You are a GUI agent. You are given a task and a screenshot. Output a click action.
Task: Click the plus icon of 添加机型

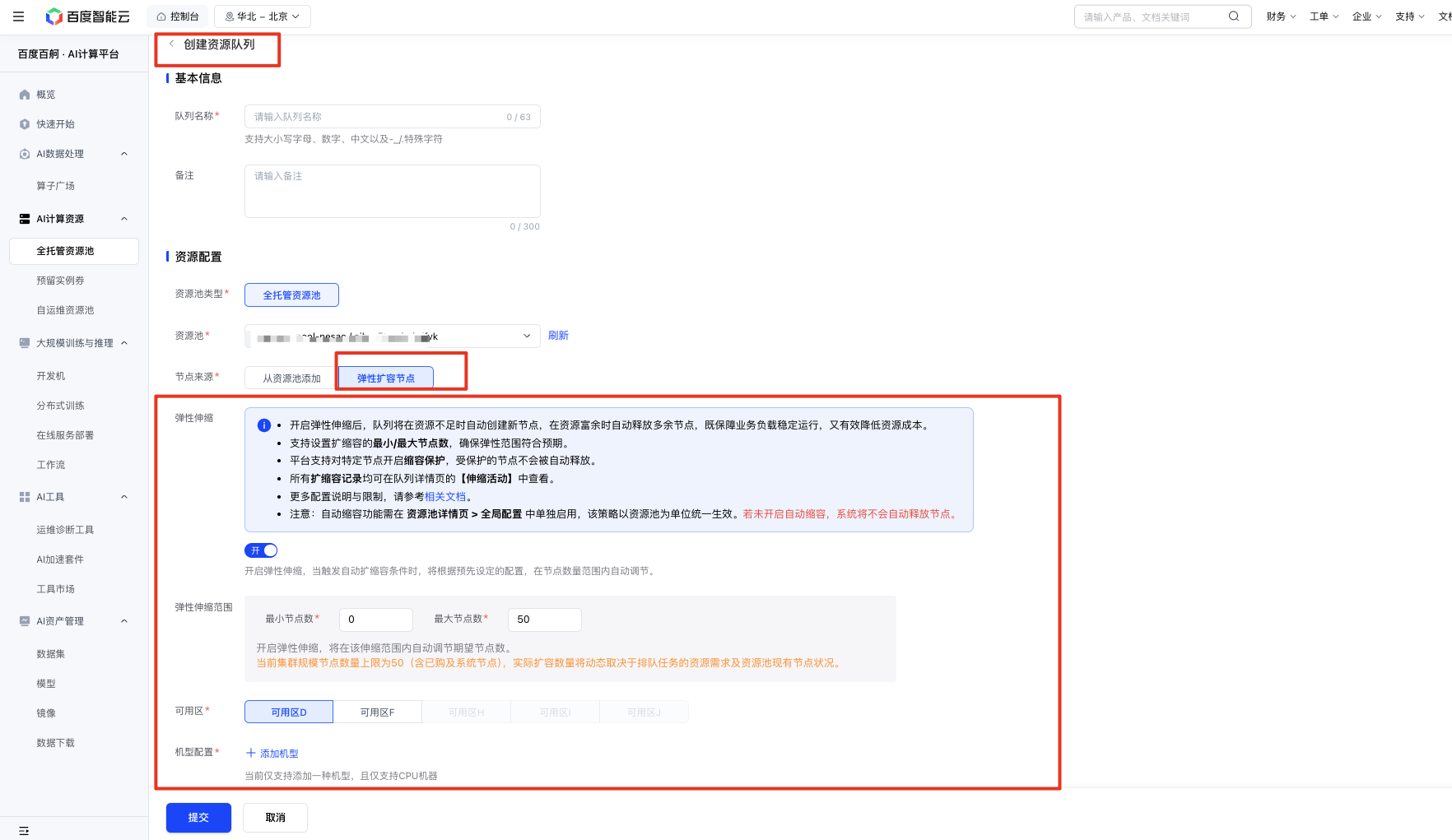251,753
